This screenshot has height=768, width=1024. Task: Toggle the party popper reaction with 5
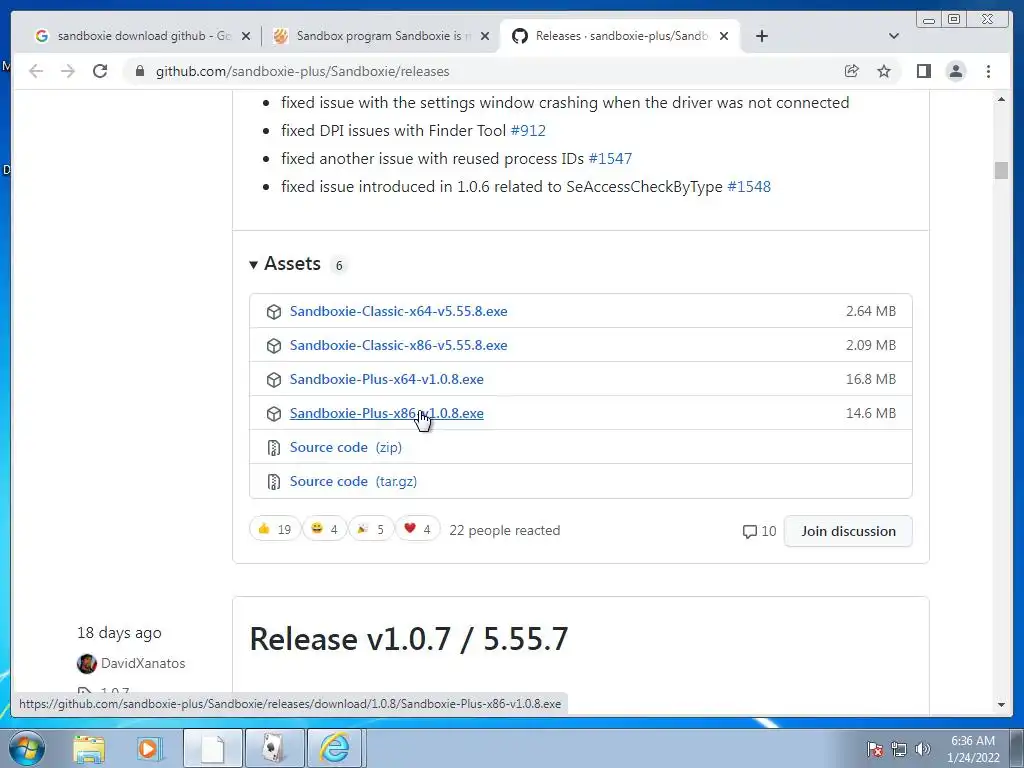(371, 529)
